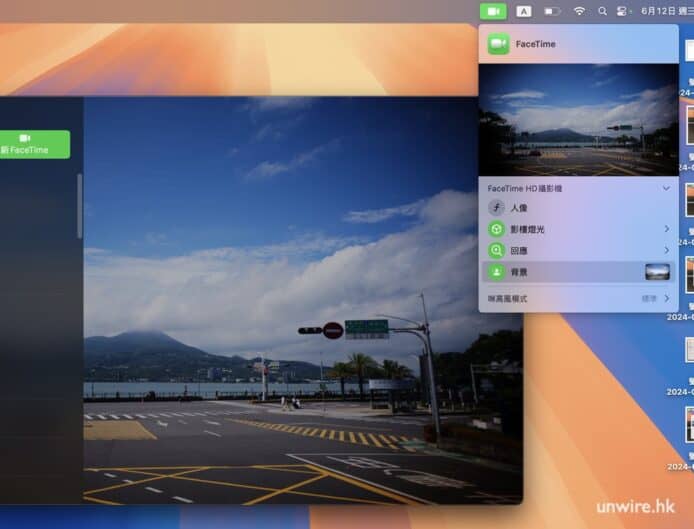Image resolution: width=694 pixels, height=529 pixels.
Task: Click the green video camera menu bar icon
Action: [493, 11]
